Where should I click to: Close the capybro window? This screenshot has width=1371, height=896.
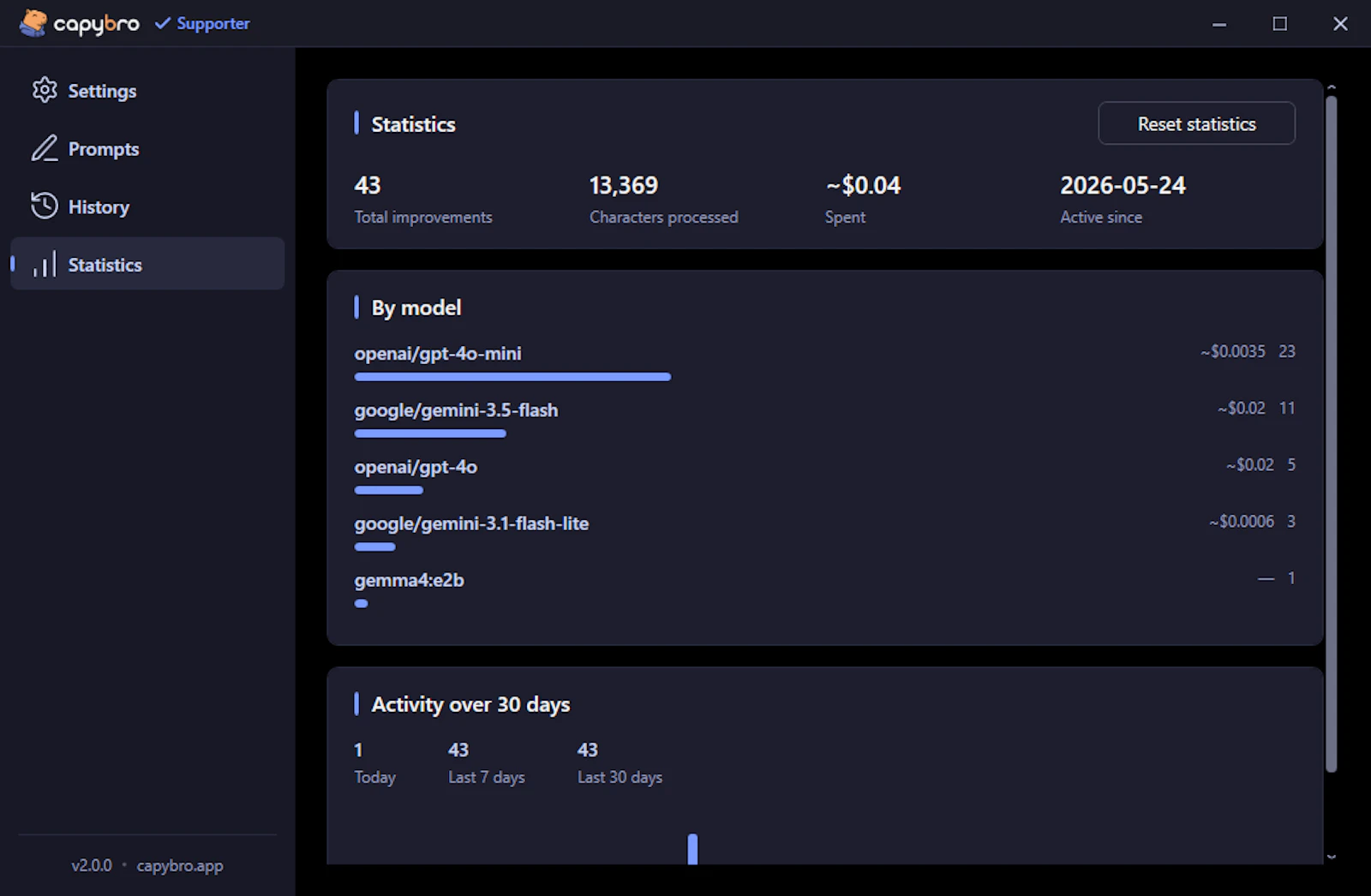(1340, 24)
